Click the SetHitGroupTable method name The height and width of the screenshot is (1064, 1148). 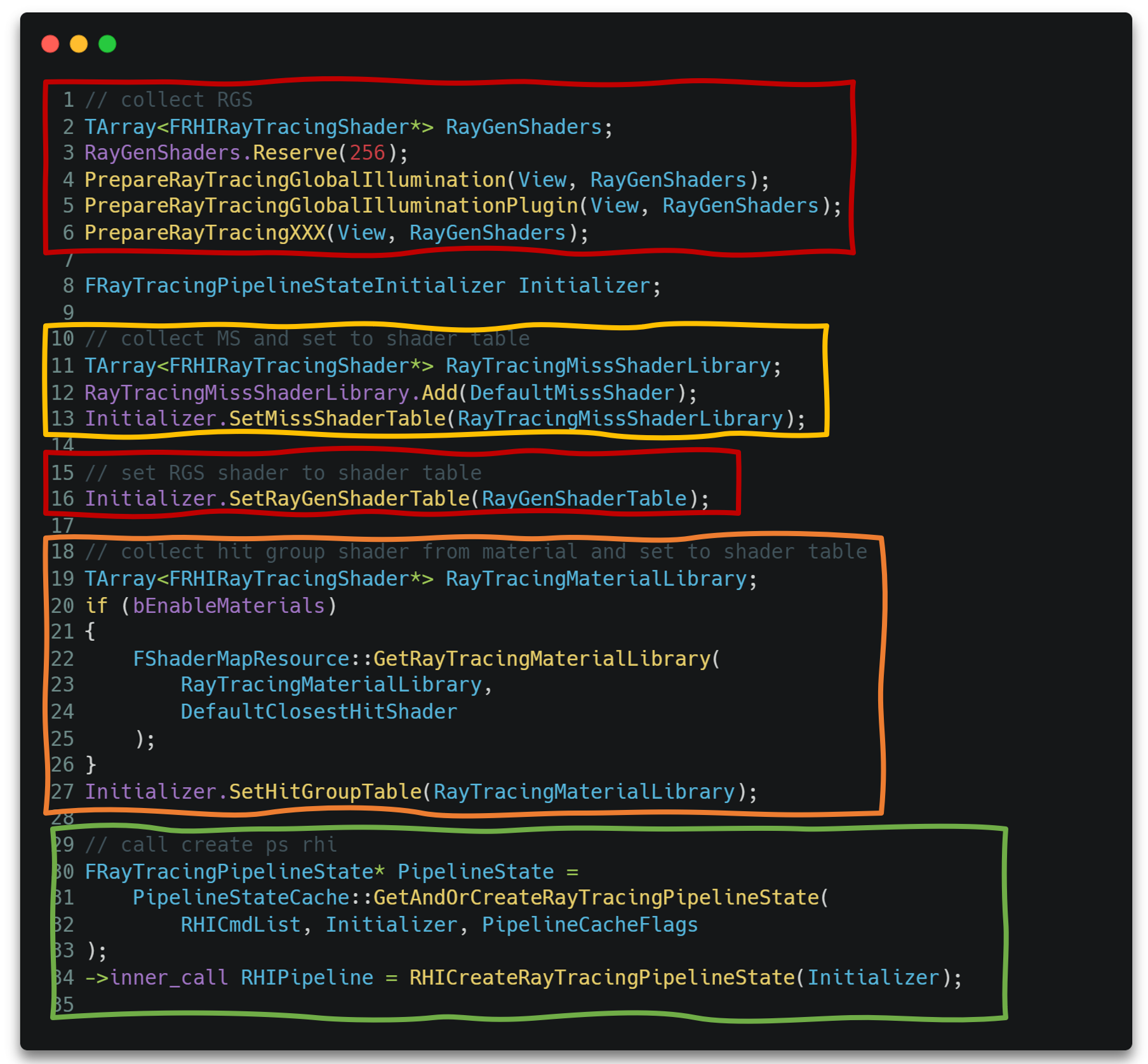pyautogui.click(x=325, y=792)
